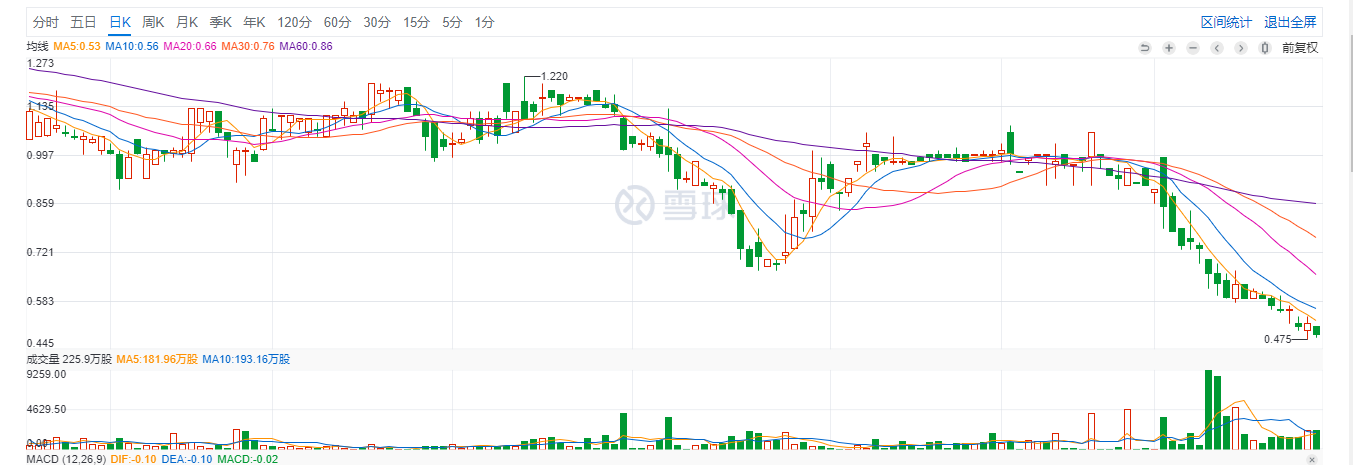Screen dimensions: 1353x465
Task: Click the volume MA10:193.16万股 legend
Action: (246, 358)
